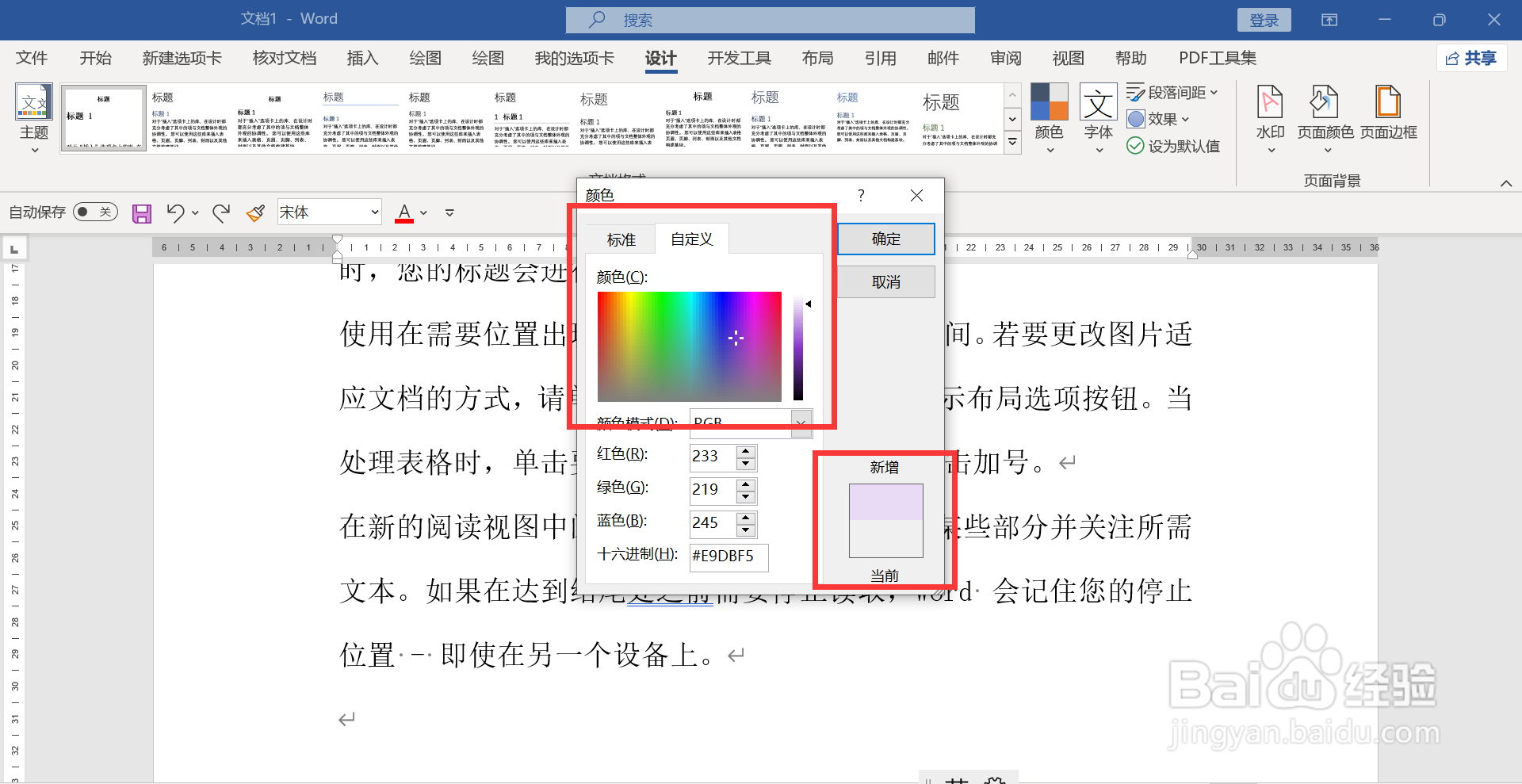This screenshot has height=784, width=1522.
Task: Decrease the Green (绿色) value spinner
Action: point(746,497)
